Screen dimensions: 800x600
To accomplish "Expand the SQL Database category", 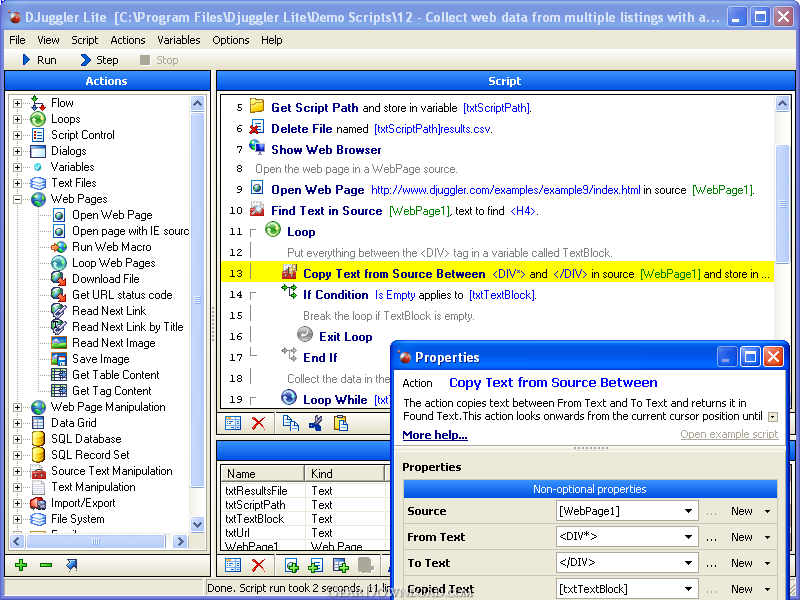I will pos(18,439).
